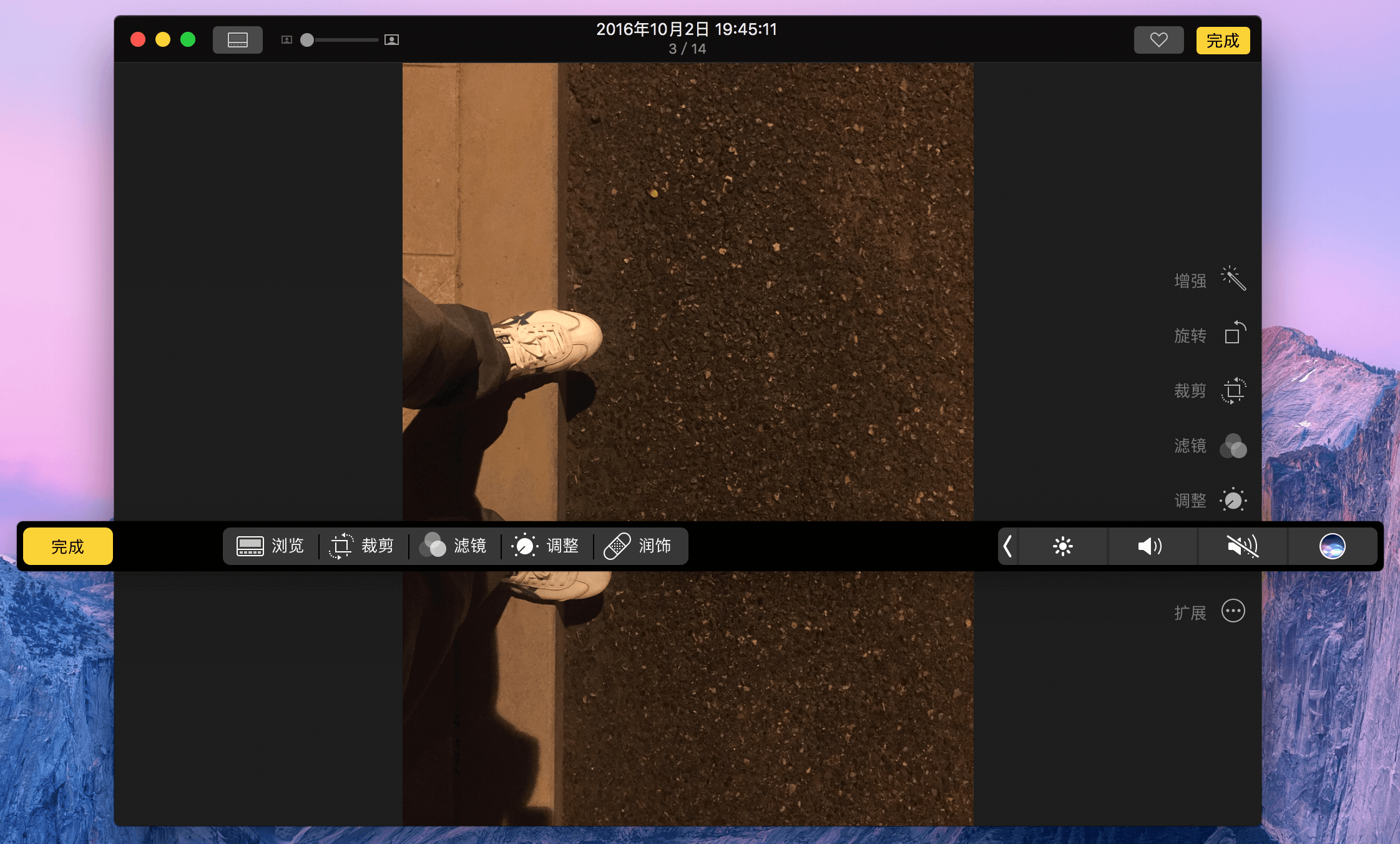Tap the yellow 完成 button in Touch Bar
The image size is (1400, 844).
click(x=68, y=546)
